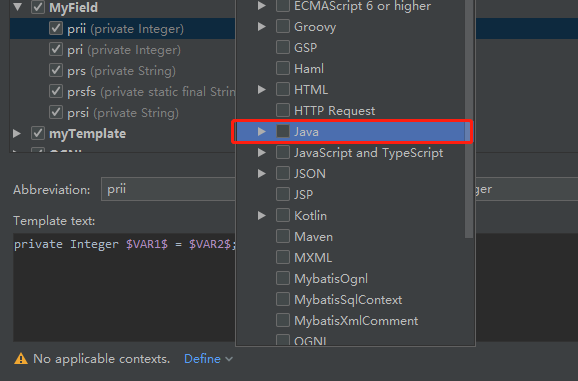Select the Java label in the context list
This screenshot has width=578, height=381.
point(306,132)
